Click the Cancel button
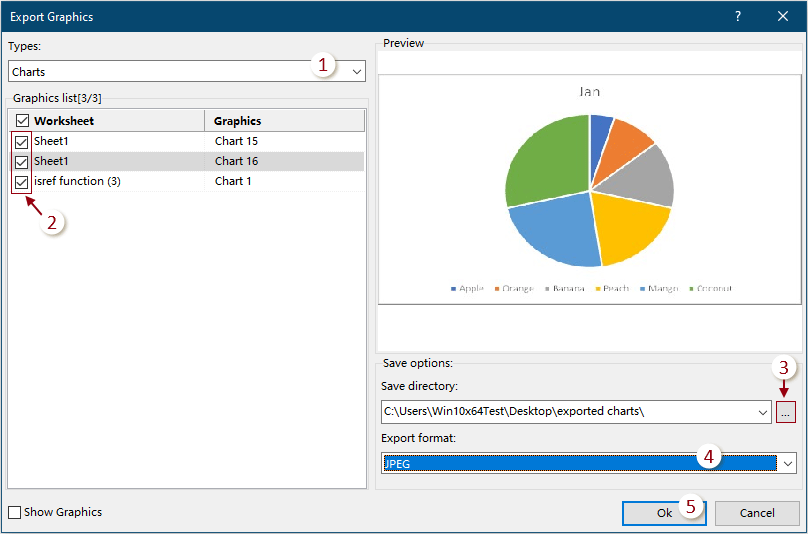This screenshot has height=534, width=808. [757, 513]
